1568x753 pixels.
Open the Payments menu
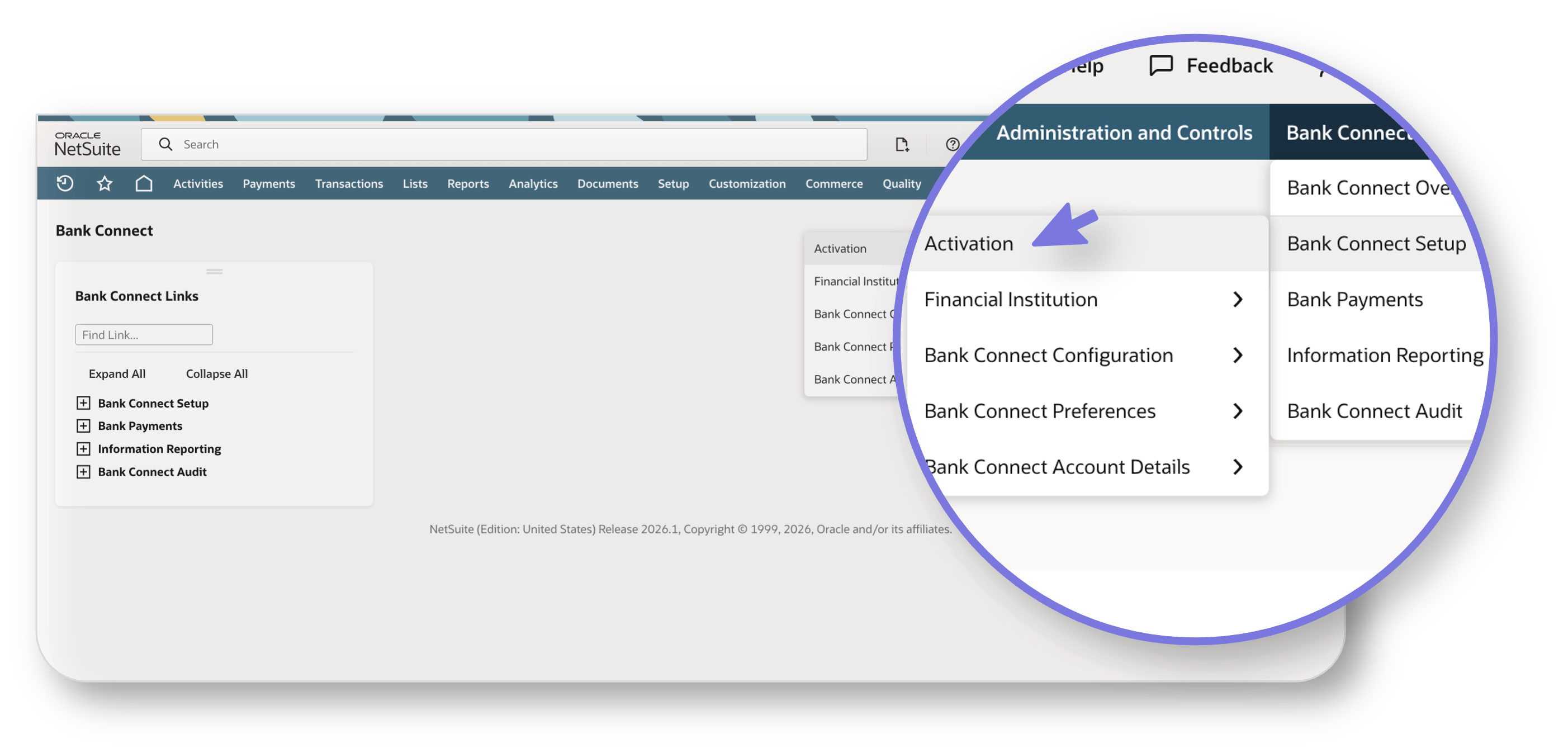point(268,183)
